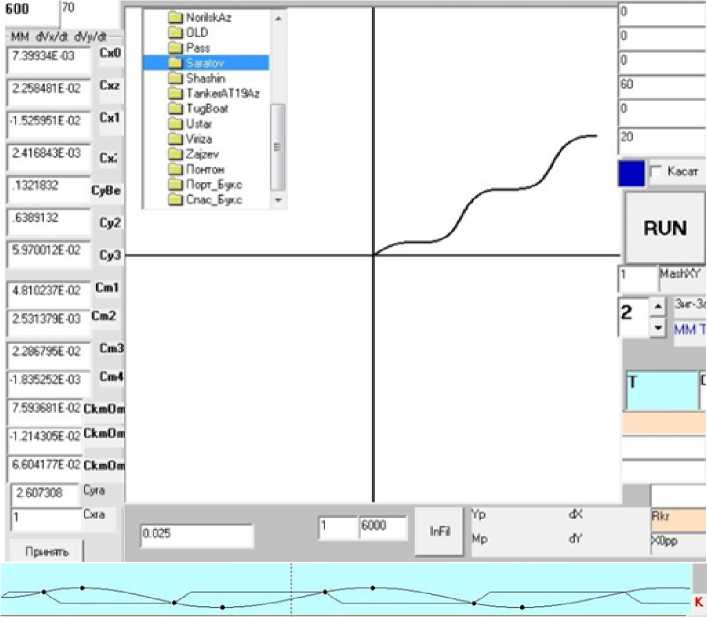Select the highlighted Saratov folder
Screen dimensions: 707x617
pyautogui.click(x=206, y=63)
